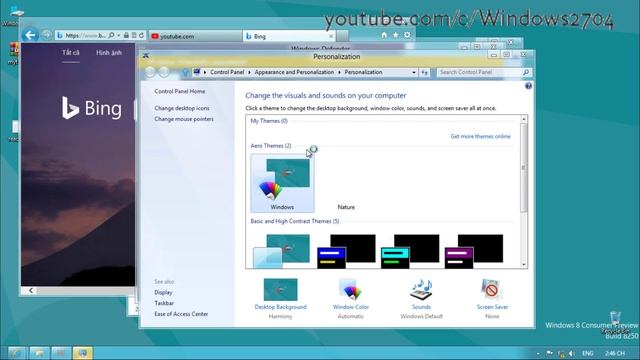Click the Bing logo on webpage
This screenshot has width=640, height=360.
[92, 108]
